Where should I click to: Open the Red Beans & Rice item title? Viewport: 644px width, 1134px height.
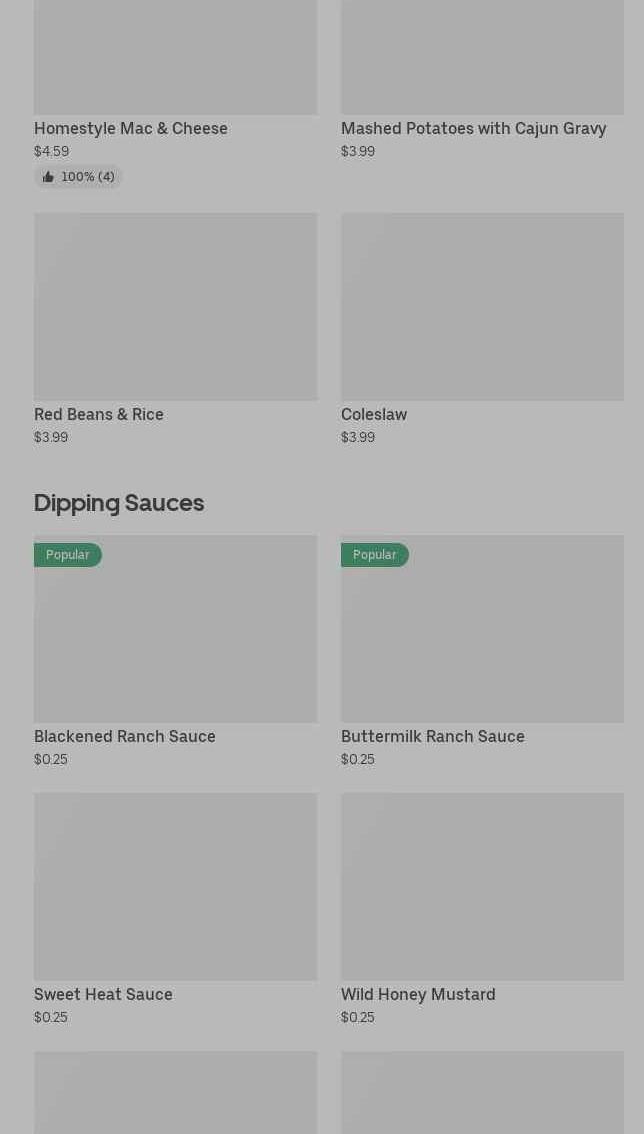99,414
